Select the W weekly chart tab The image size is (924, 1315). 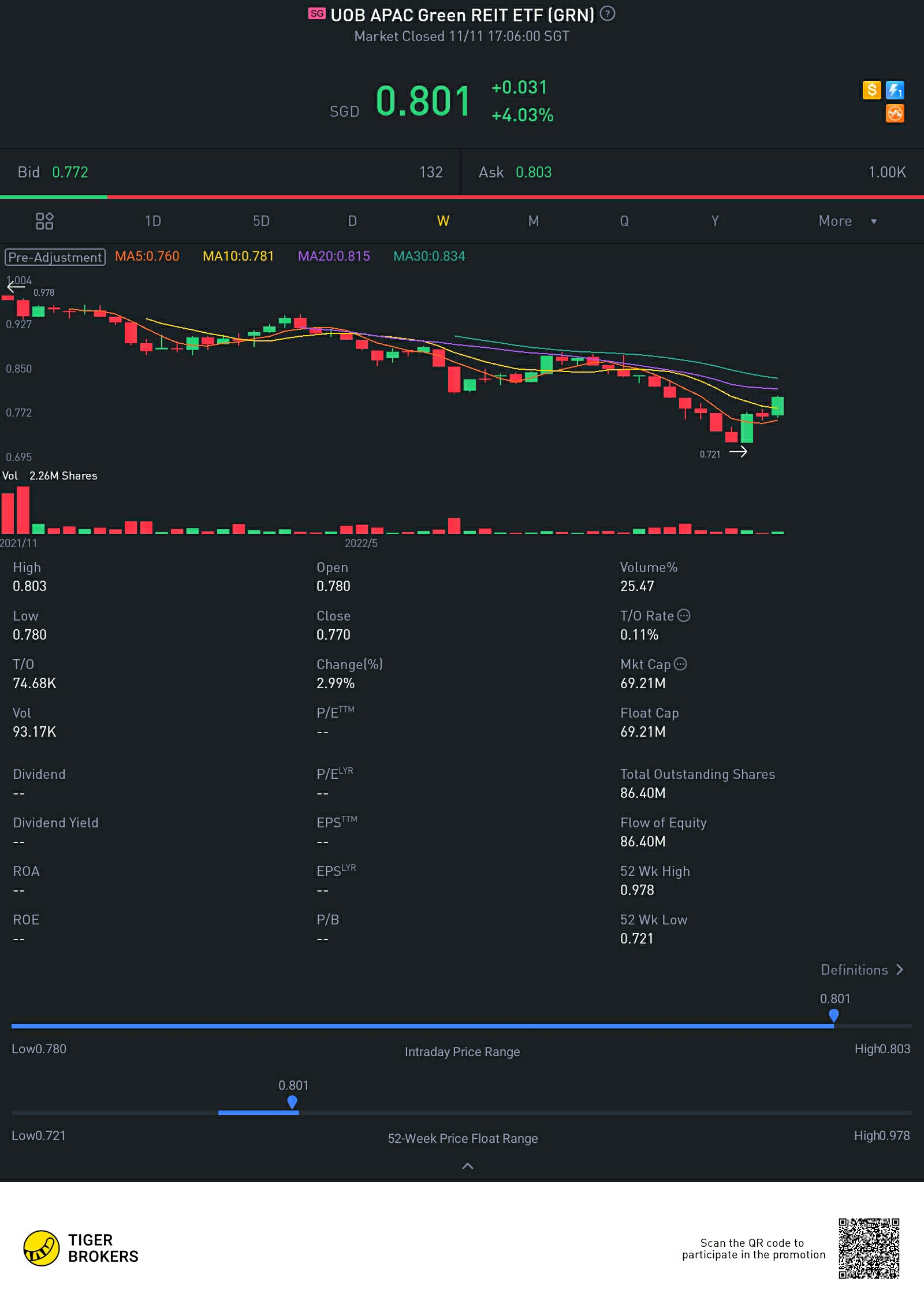443,221
